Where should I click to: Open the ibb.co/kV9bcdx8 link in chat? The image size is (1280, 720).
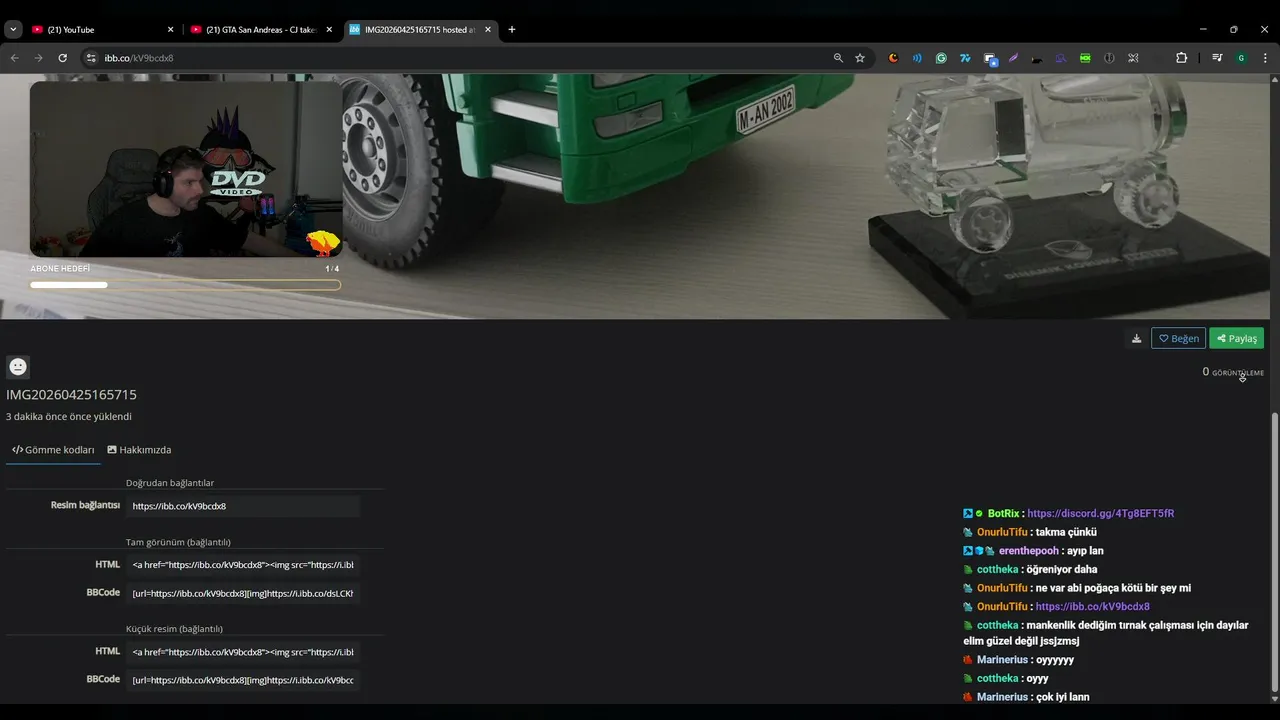1092,606
